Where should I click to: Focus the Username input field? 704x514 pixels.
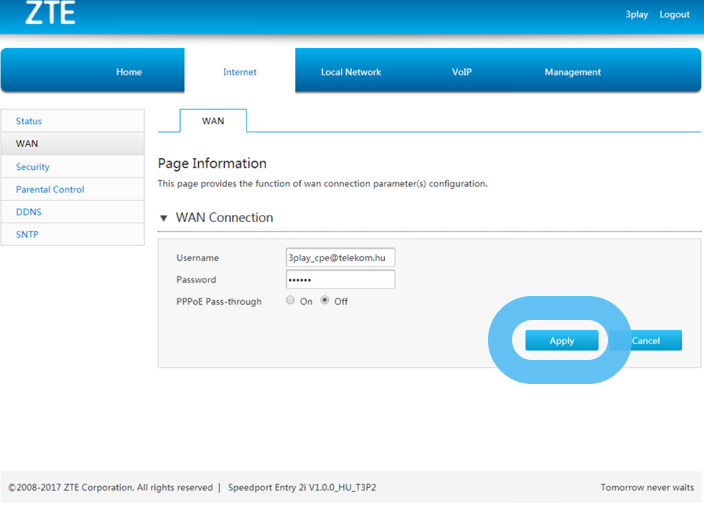click(x=340, y=258)
